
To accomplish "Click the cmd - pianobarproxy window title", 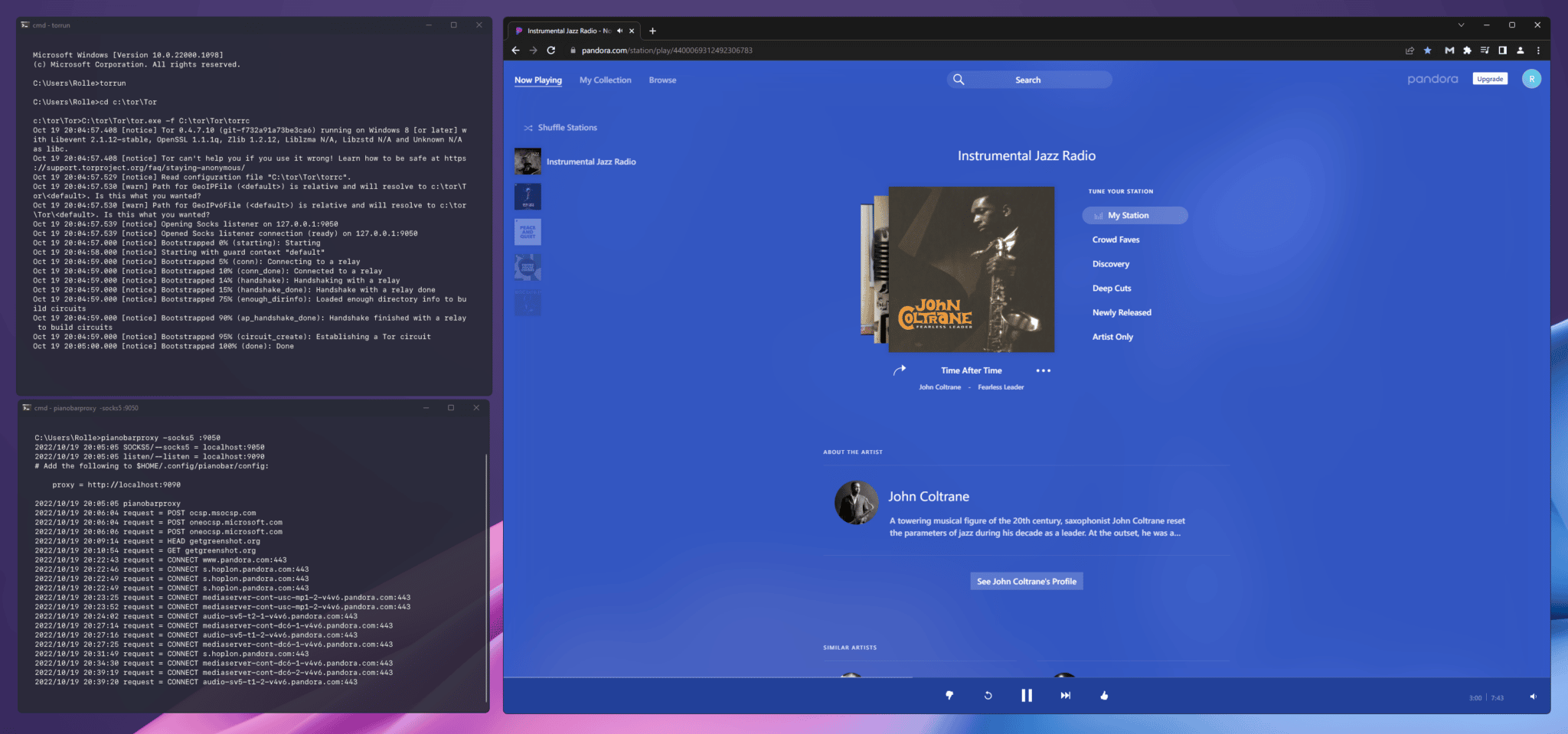I will (x=86, y=408).
